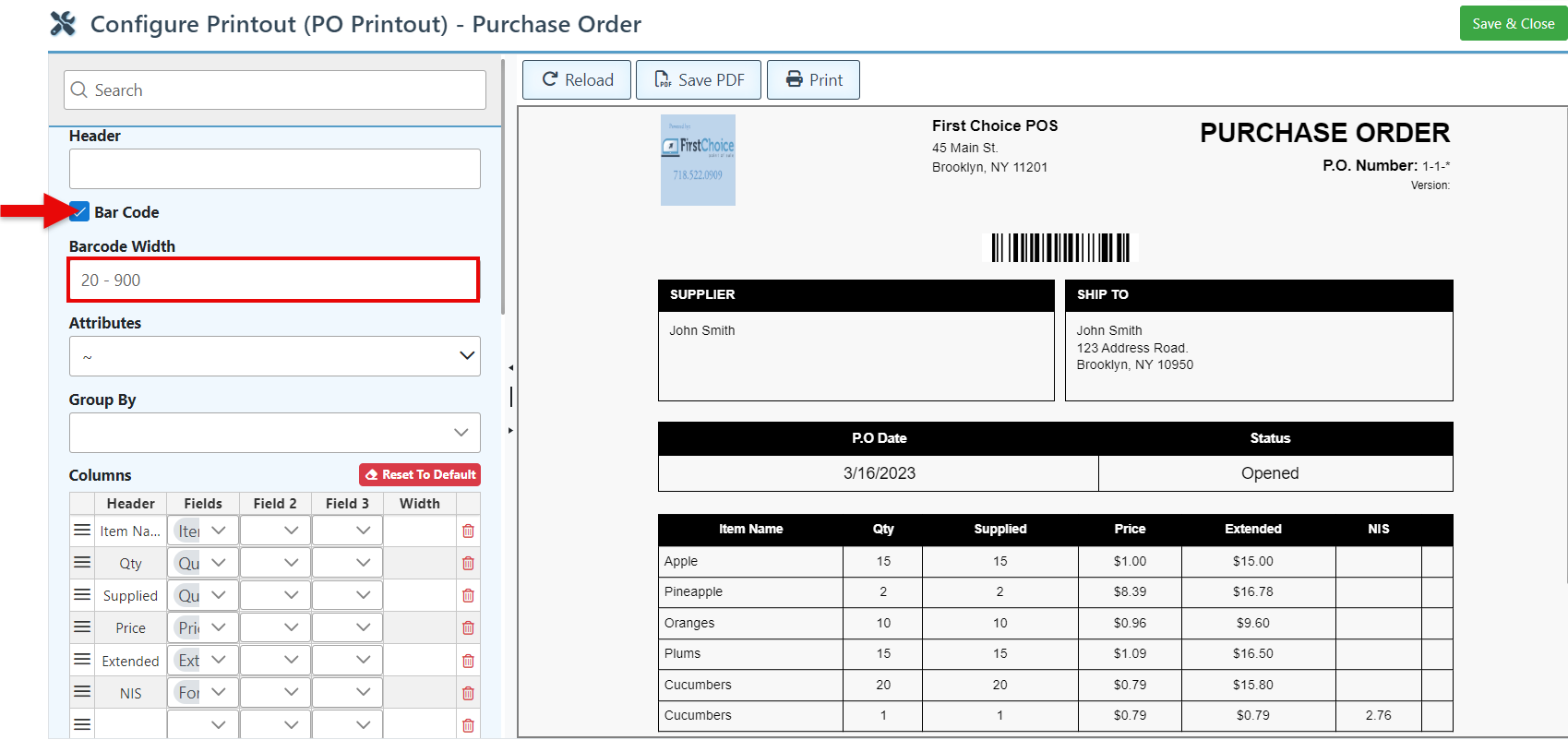The width and height of the screenshot is (1568, 740).
Task: Click trash icon for Qty row
Action: click(468, 564)
